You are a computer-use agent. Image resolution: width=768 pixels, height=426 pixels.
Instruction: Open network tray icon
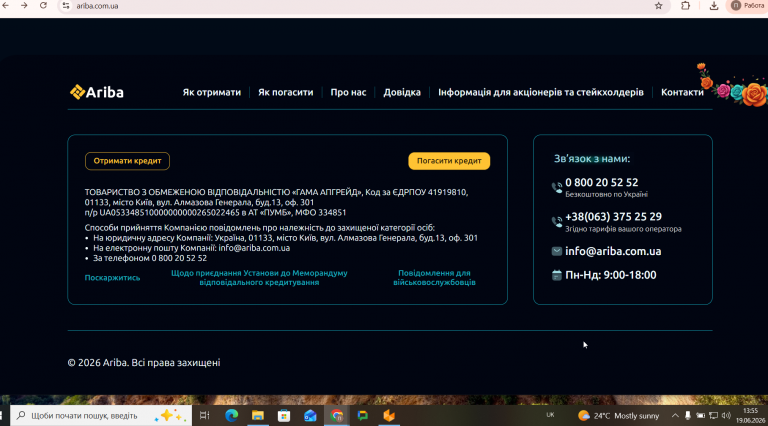pyautogui.click(x=714, y=416)
